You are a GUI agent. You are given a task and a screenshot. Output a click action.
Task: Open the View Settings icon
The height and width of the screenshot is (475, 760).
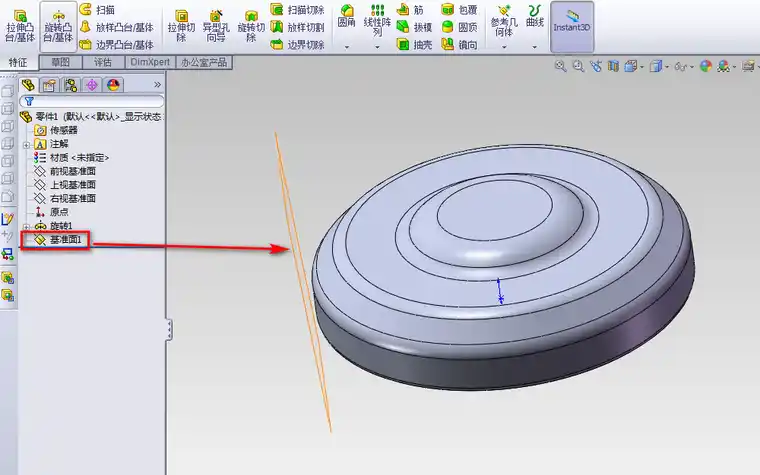pyautogui.click(x=748, y=66)
